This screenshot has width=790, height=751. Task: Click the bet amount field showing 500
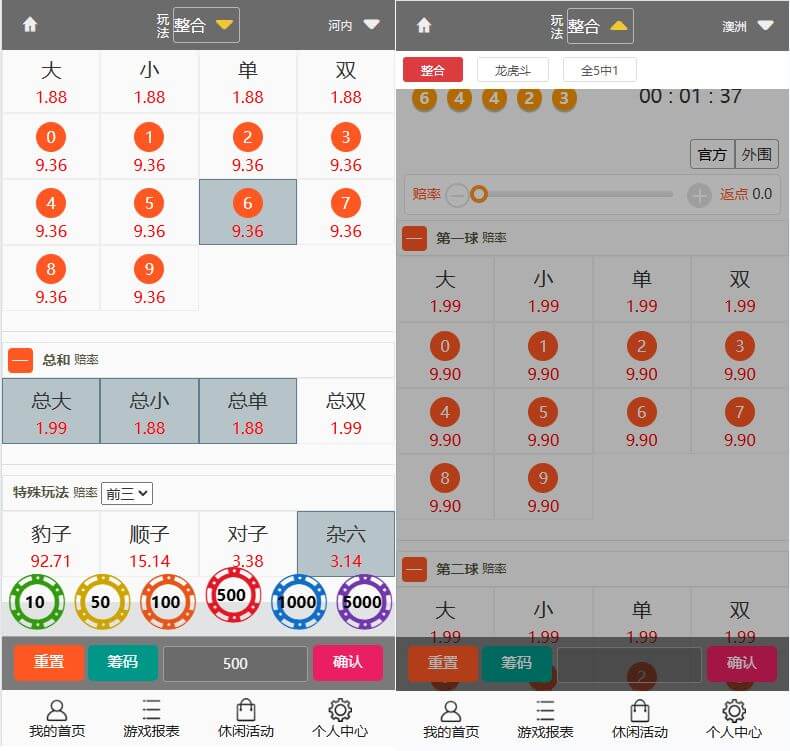[x=235, y=663]
